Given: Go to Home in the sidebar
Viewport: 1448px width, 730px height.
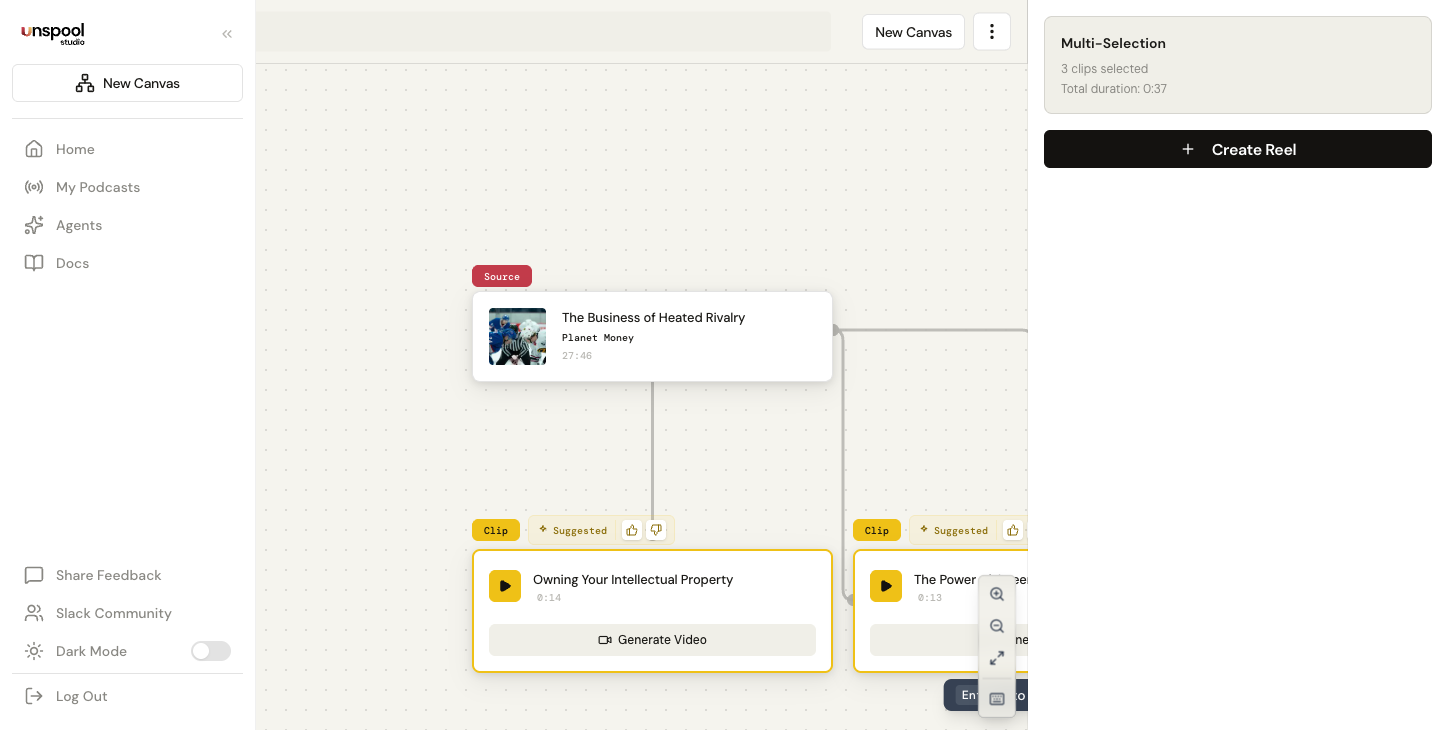Looking at the screenshot, I should click(75, 149).
